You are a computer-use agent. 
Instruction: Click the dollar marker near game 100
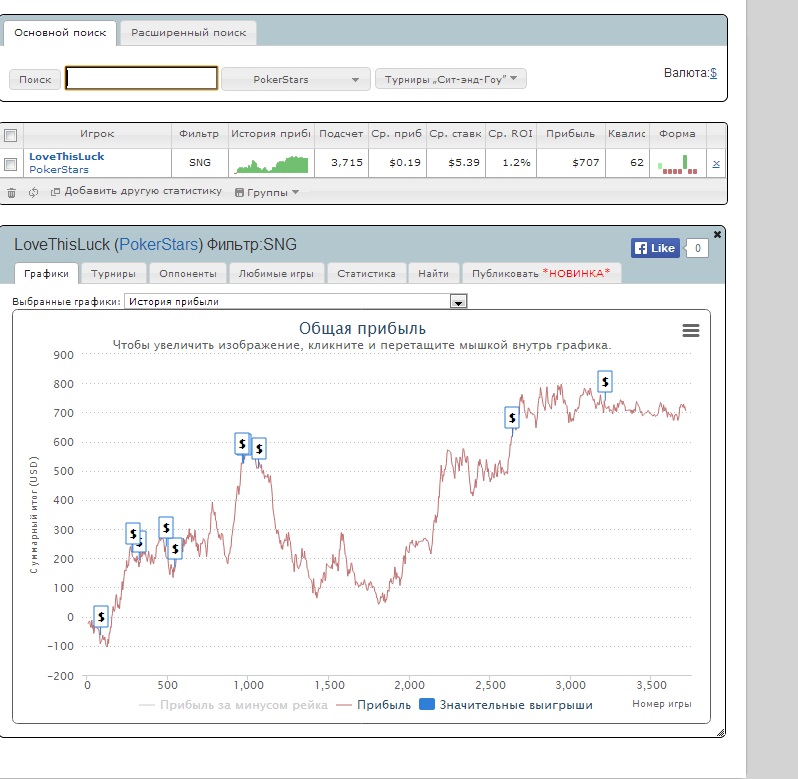[101, 617]
